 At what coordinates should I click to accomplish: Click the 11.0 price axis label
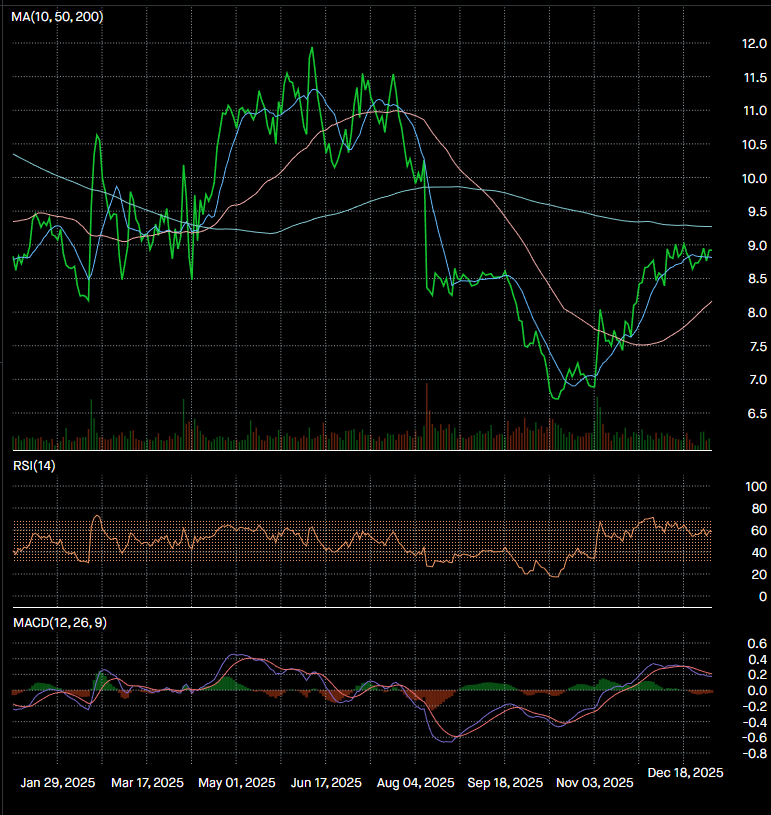[x=755, y=111]
